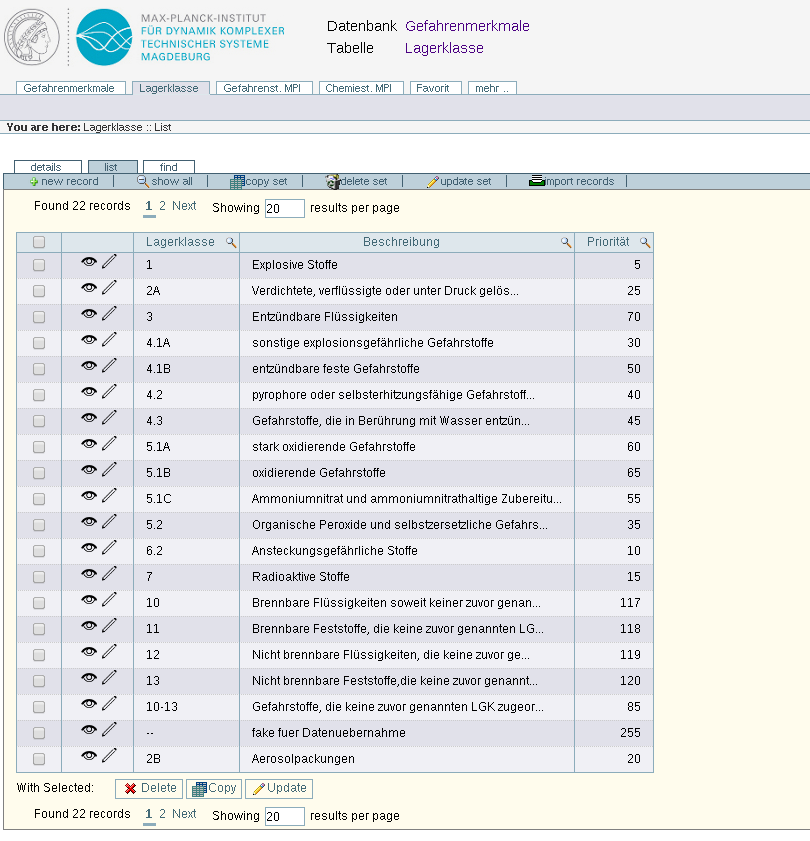Image resolution: width=810 pixels, height=841 pixels.
Task: Toggle the select-all checkbox in table header
Action: (39, 242)
